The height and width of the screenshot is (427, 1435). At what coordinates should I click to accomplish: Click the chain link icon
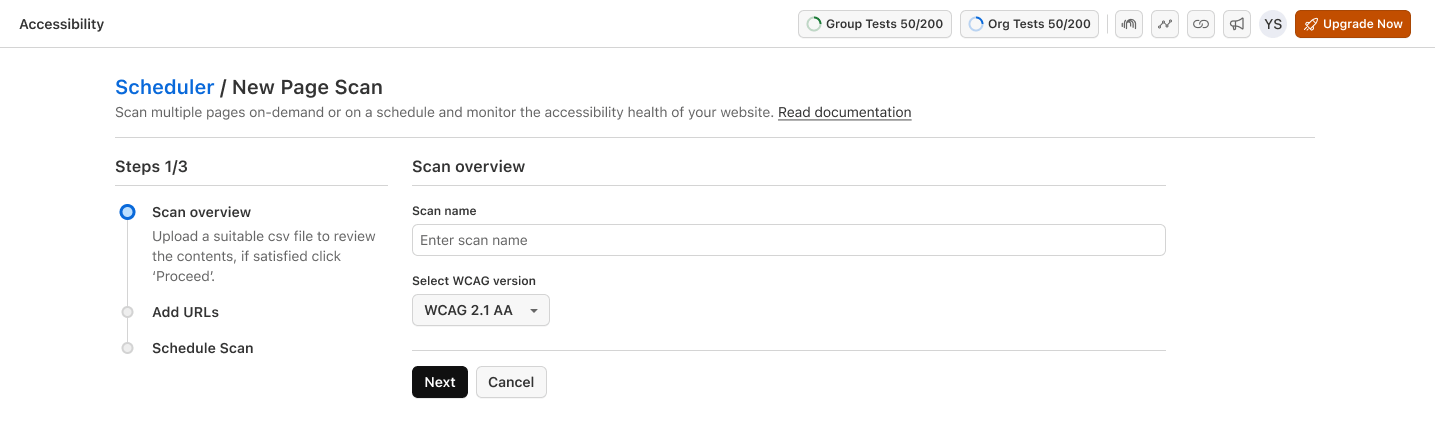(1200, 24)
